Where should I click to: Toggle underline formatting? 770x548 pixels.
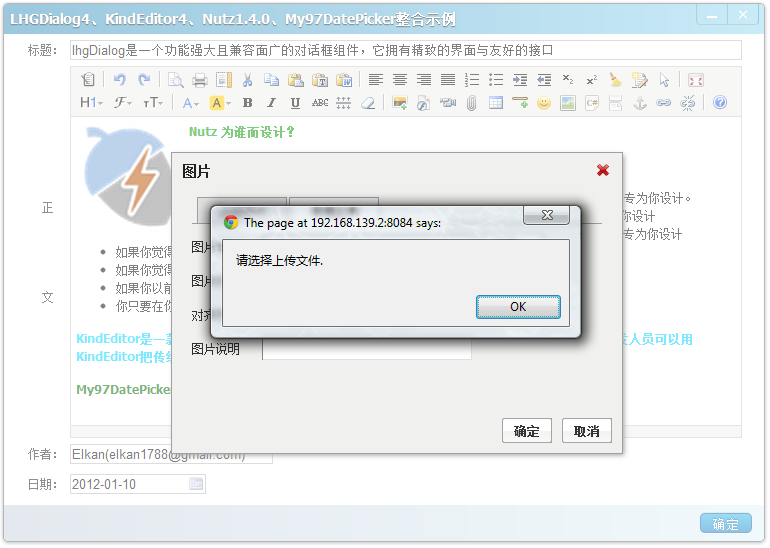(x=296, y=103)
